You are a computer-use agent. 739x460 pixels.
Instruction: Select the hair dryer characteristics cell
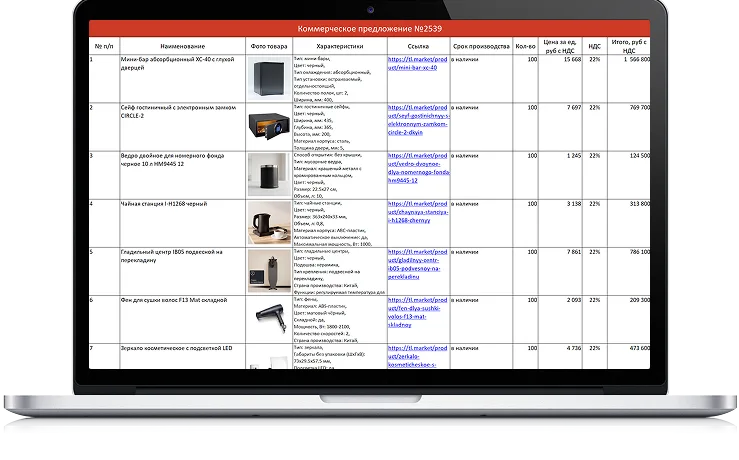coord(340,319)
